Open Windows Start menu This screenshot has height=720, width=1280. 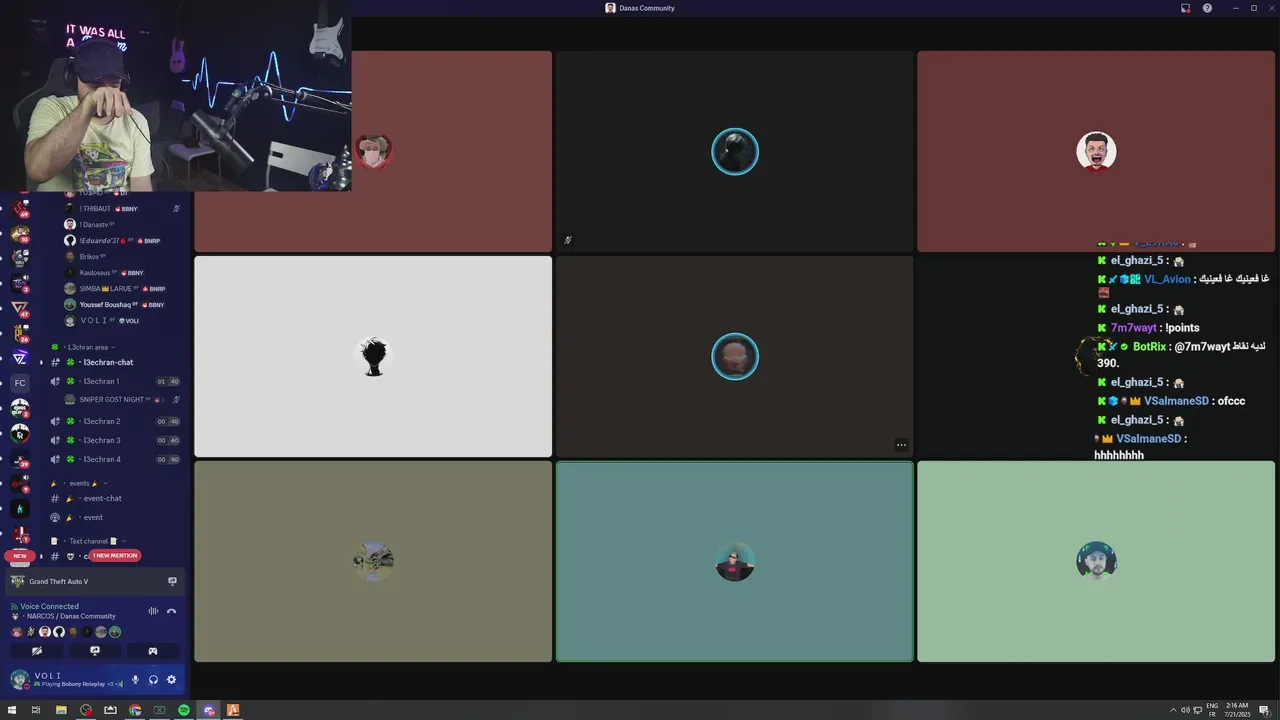pyautogui.click(x=12, y=710)
